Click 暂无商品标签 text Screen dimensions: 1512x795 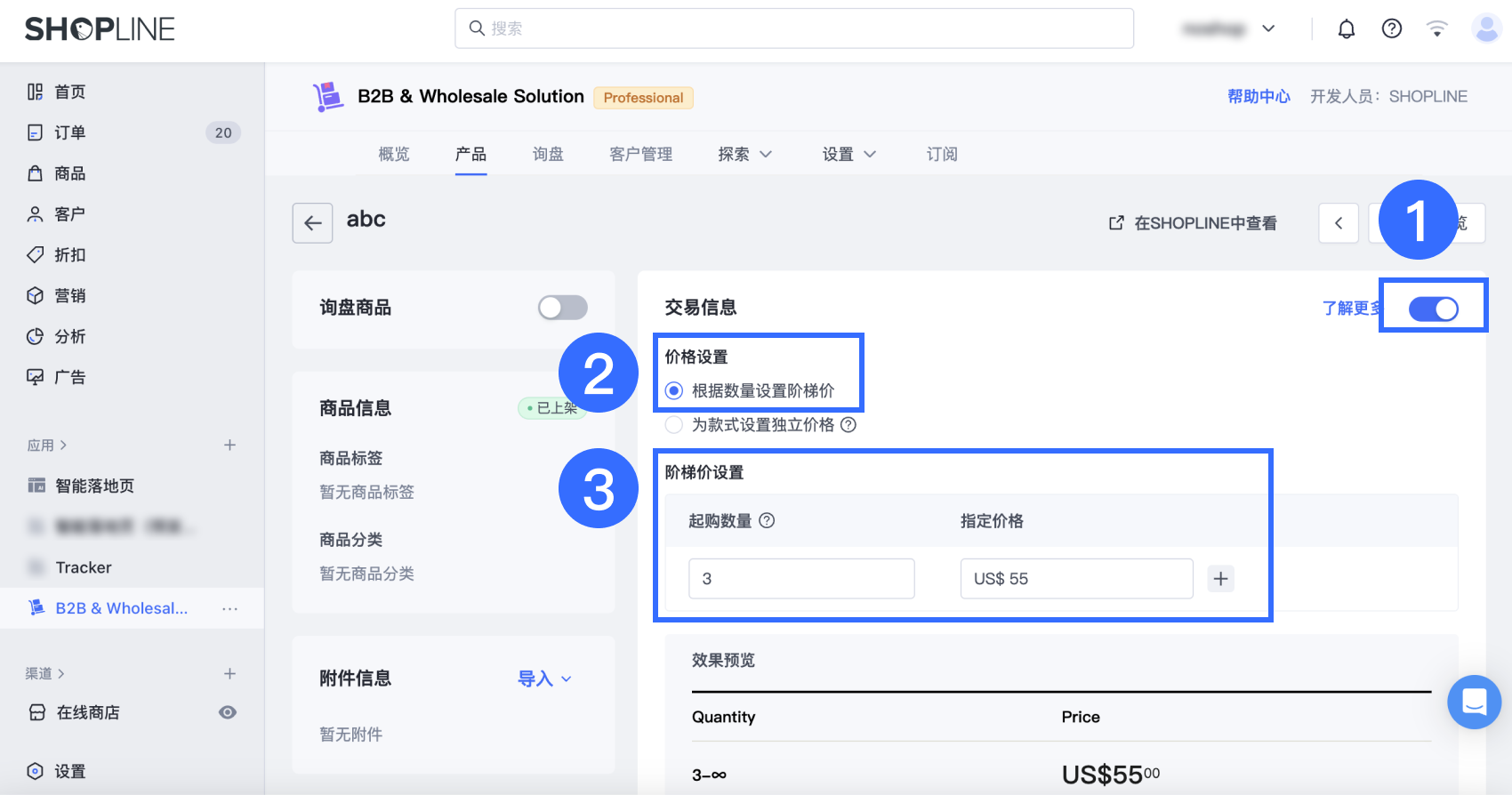click(367, 493)
